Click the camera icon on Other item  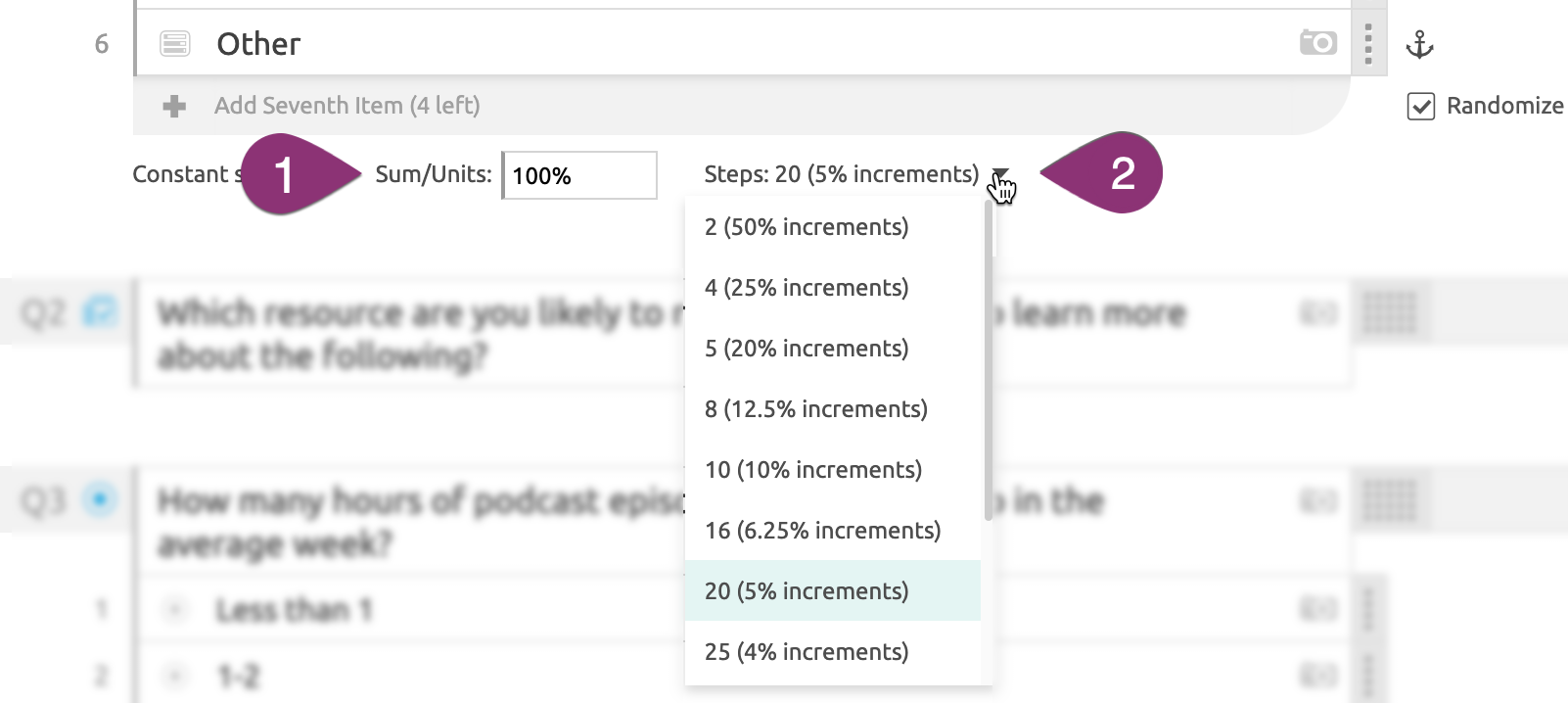click(1318, 43)
